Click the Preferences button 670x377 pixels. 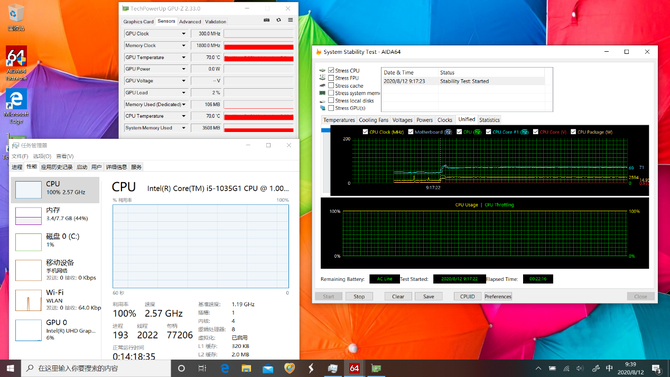[498, 296]
